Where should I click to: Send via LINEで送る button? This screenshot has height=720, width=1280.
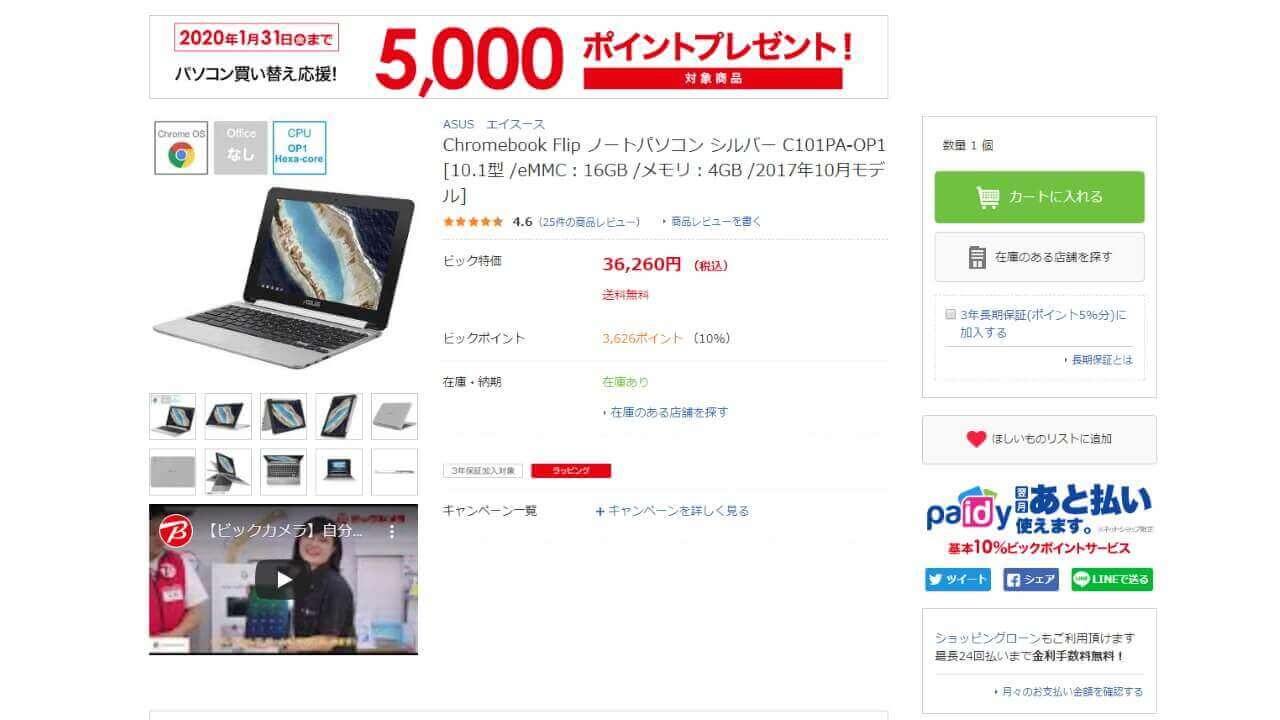[x=1112, y=579]
